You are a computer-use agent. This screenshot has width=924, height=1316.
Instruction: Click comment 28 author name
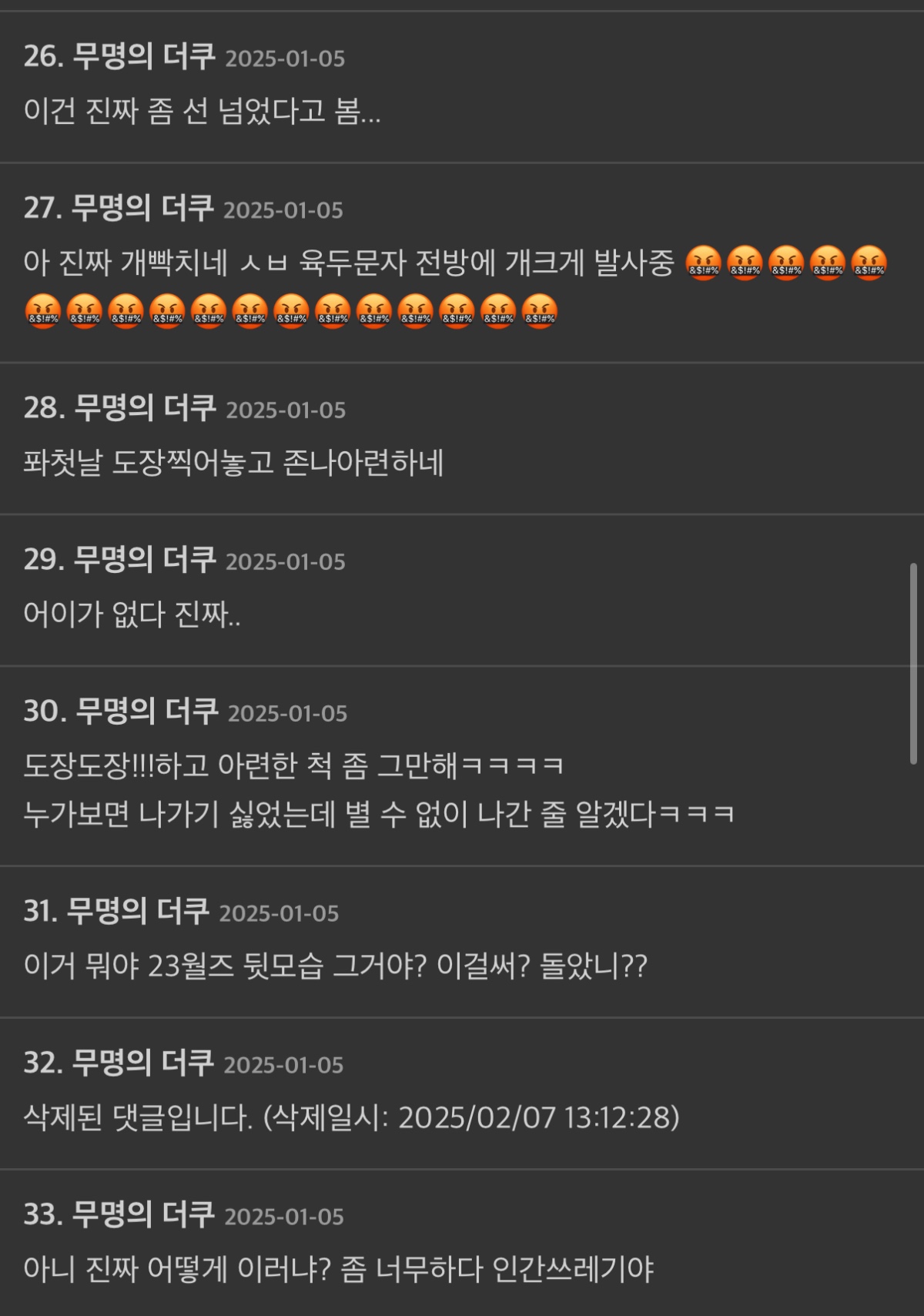tap(145, 408)
